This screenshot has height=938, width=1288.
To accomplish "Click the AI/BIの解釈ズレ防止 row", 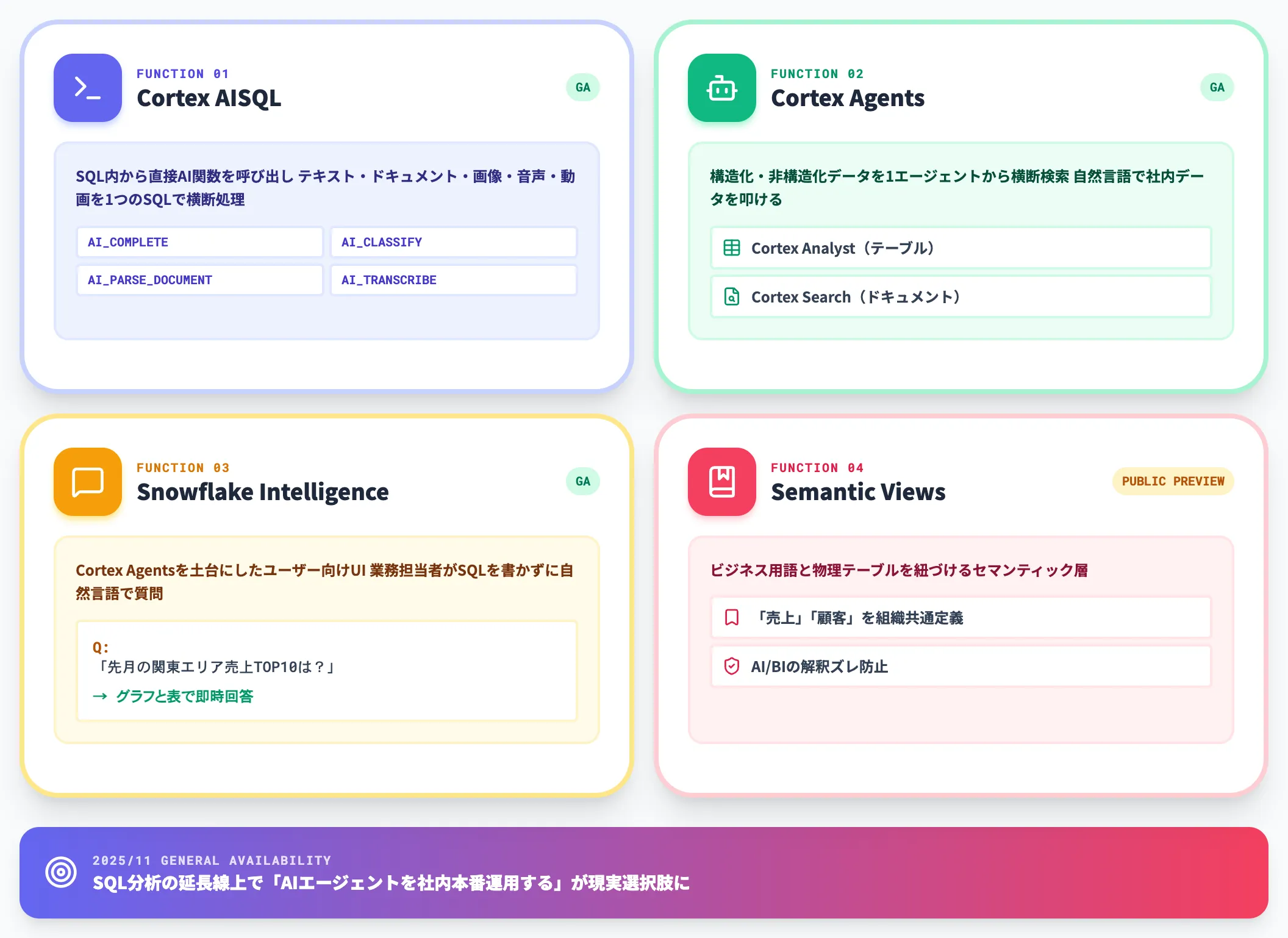I will point(961,666).
